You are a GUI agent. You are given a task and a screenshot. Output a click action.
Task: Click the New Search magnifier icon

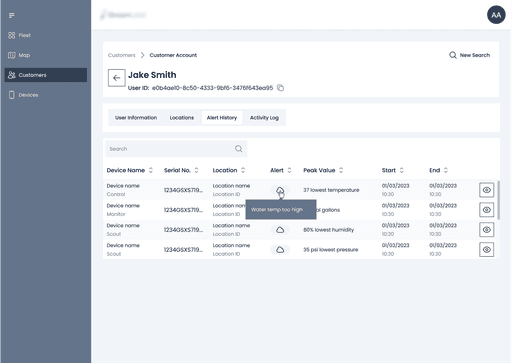pyautogui.click(x=453, y=55)
